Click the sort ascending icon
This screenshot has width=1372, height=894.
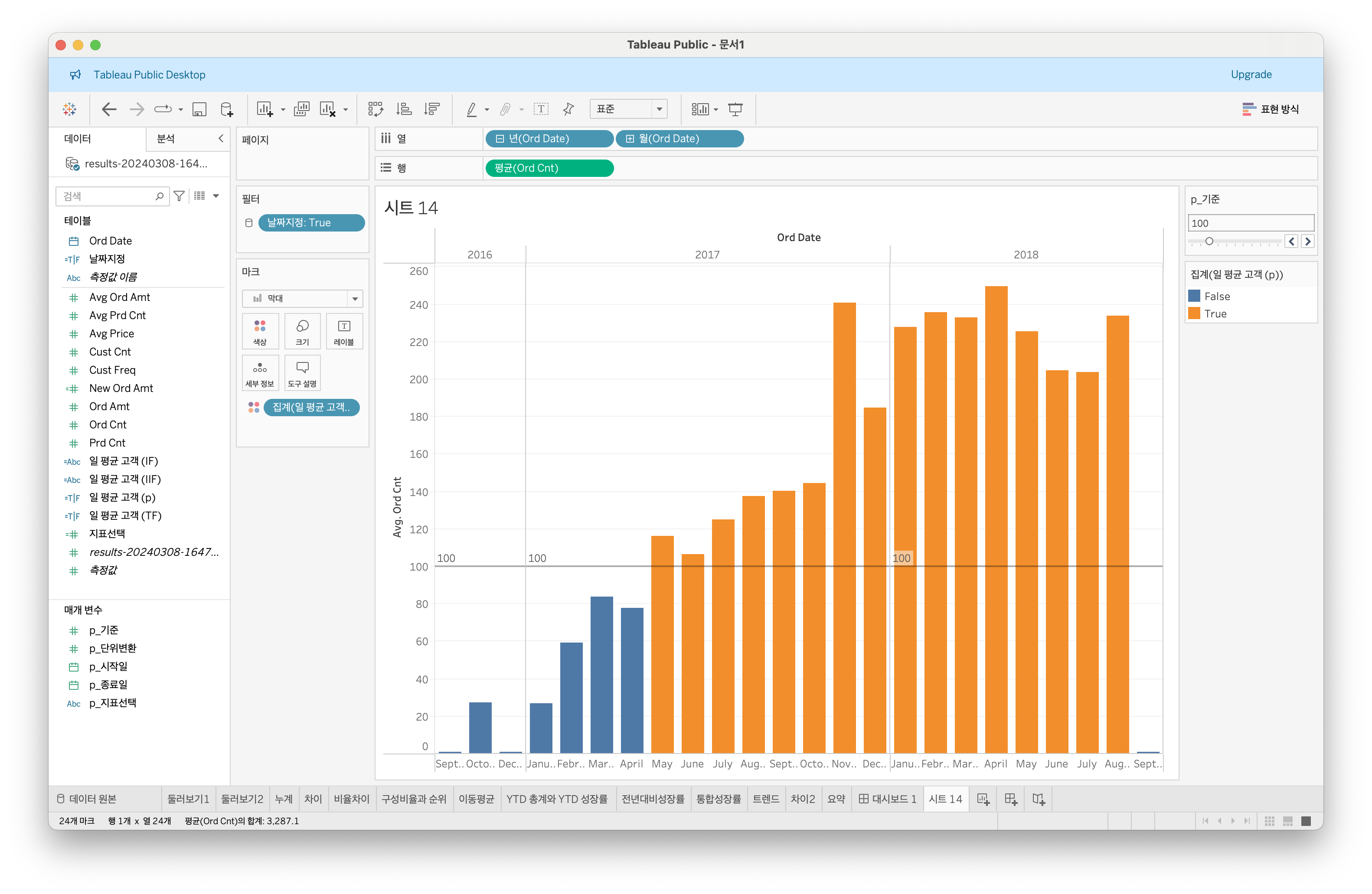click(404, 109)
